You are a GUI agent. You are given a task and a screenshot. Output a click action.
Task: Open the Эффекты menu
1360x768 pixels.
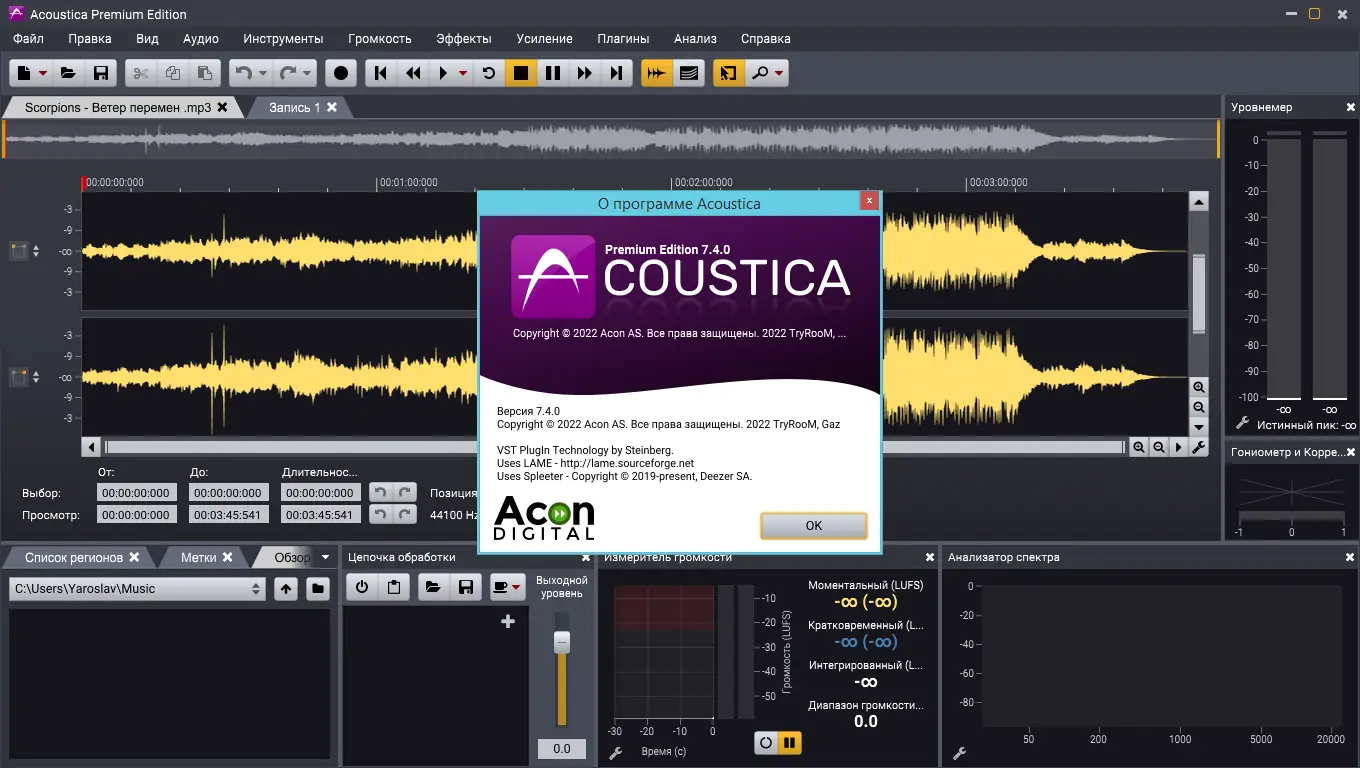[464, 38]
